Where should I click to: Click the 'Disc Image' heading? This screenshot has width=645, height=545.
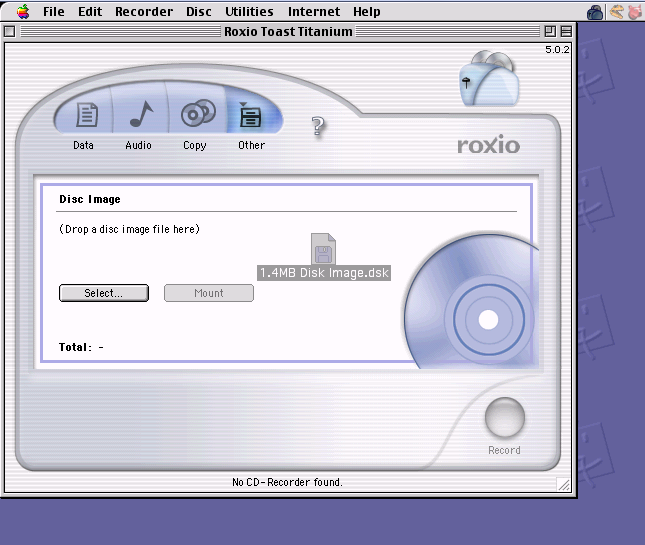coord(90,199)
